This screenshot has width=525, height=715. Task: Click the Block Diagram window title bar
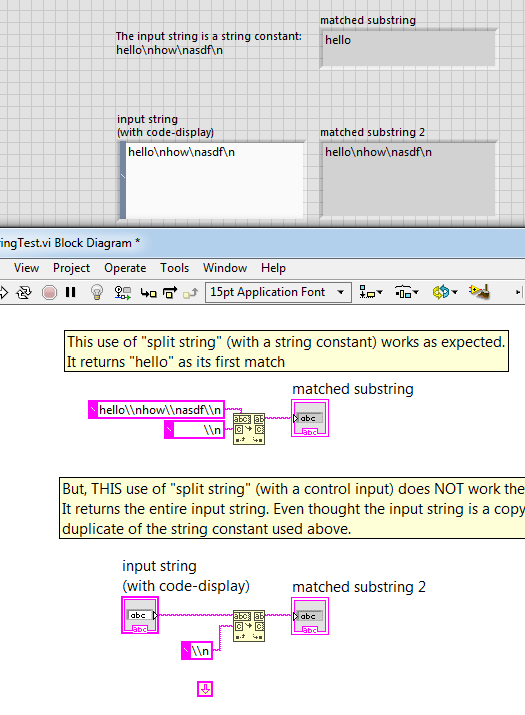262,243
